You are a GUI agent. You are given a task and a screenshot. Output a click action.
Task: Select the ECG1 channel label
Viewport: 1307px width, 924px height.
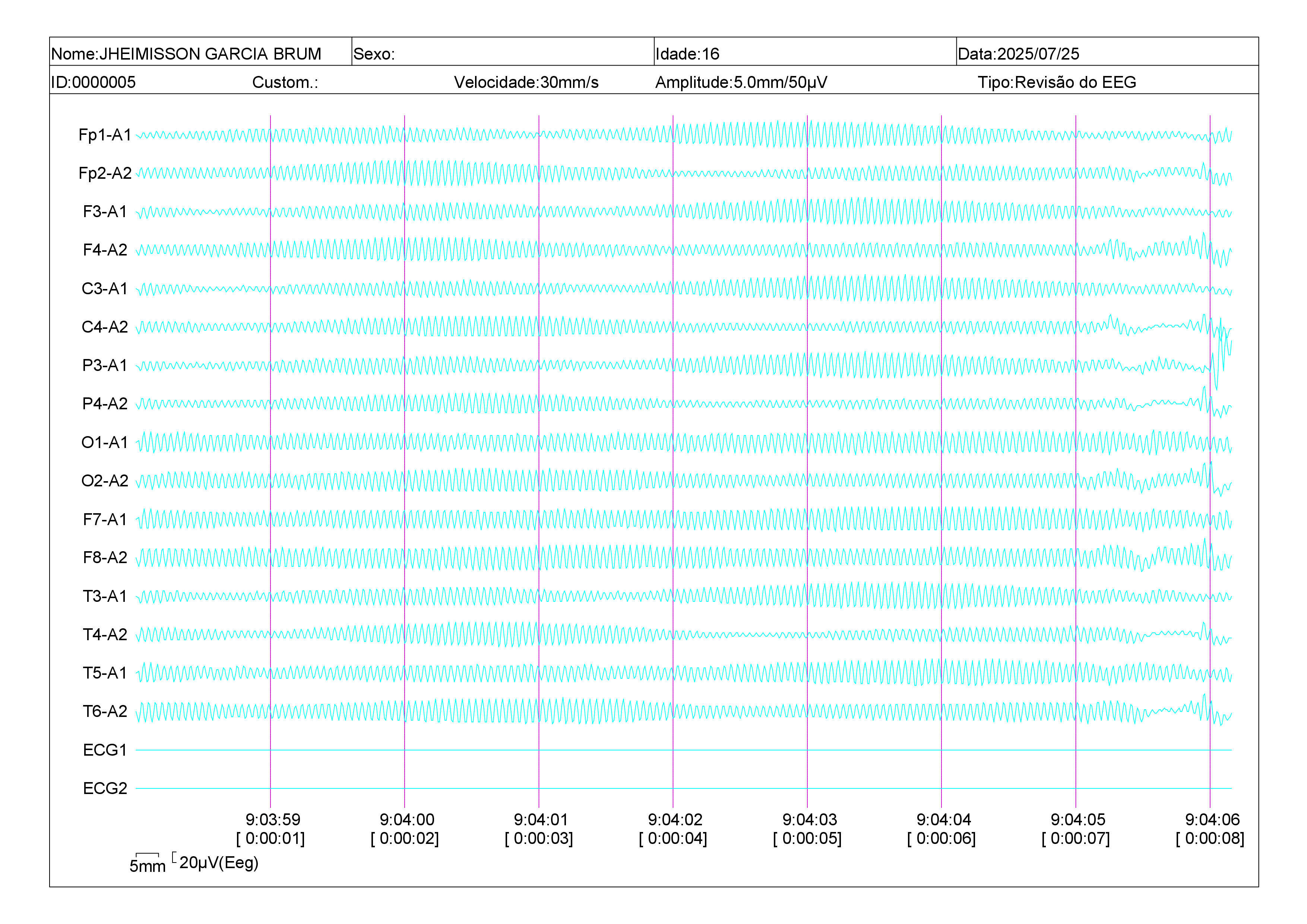[105, 750]
